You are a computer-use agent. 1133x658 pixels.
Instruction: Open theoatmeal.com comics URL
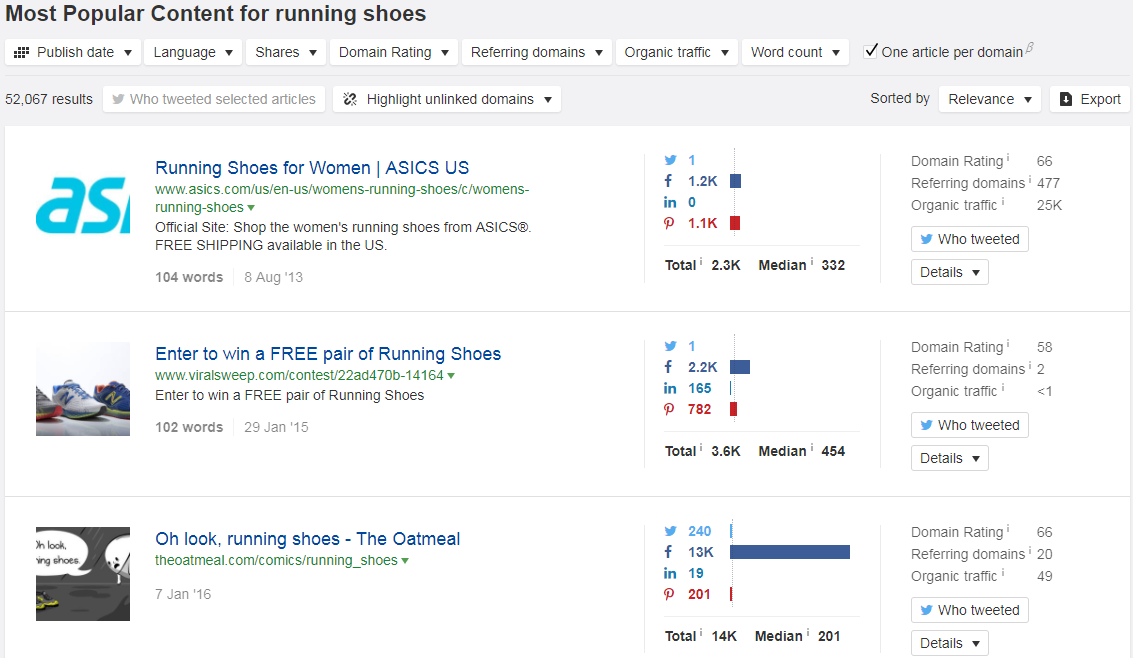[x=276, y=560]
